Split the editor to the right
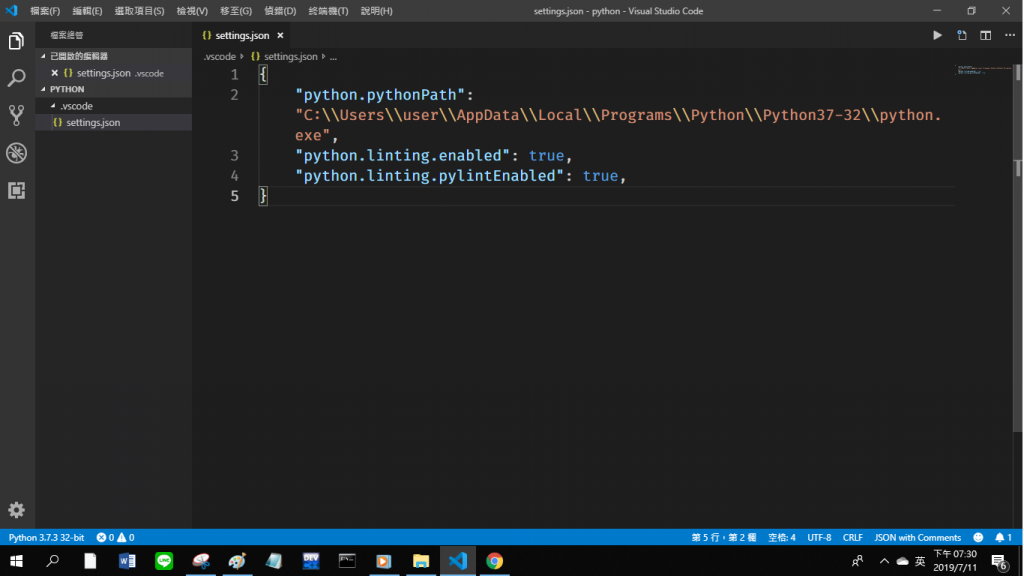 985,35
